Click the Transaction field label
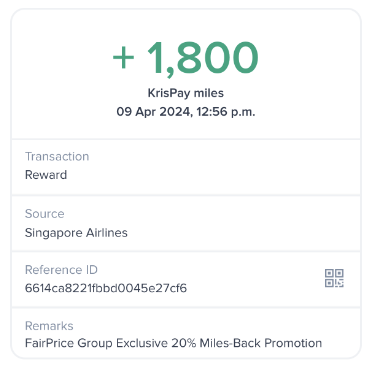Viewport: 367px width, 367px height. coord(57,156)
